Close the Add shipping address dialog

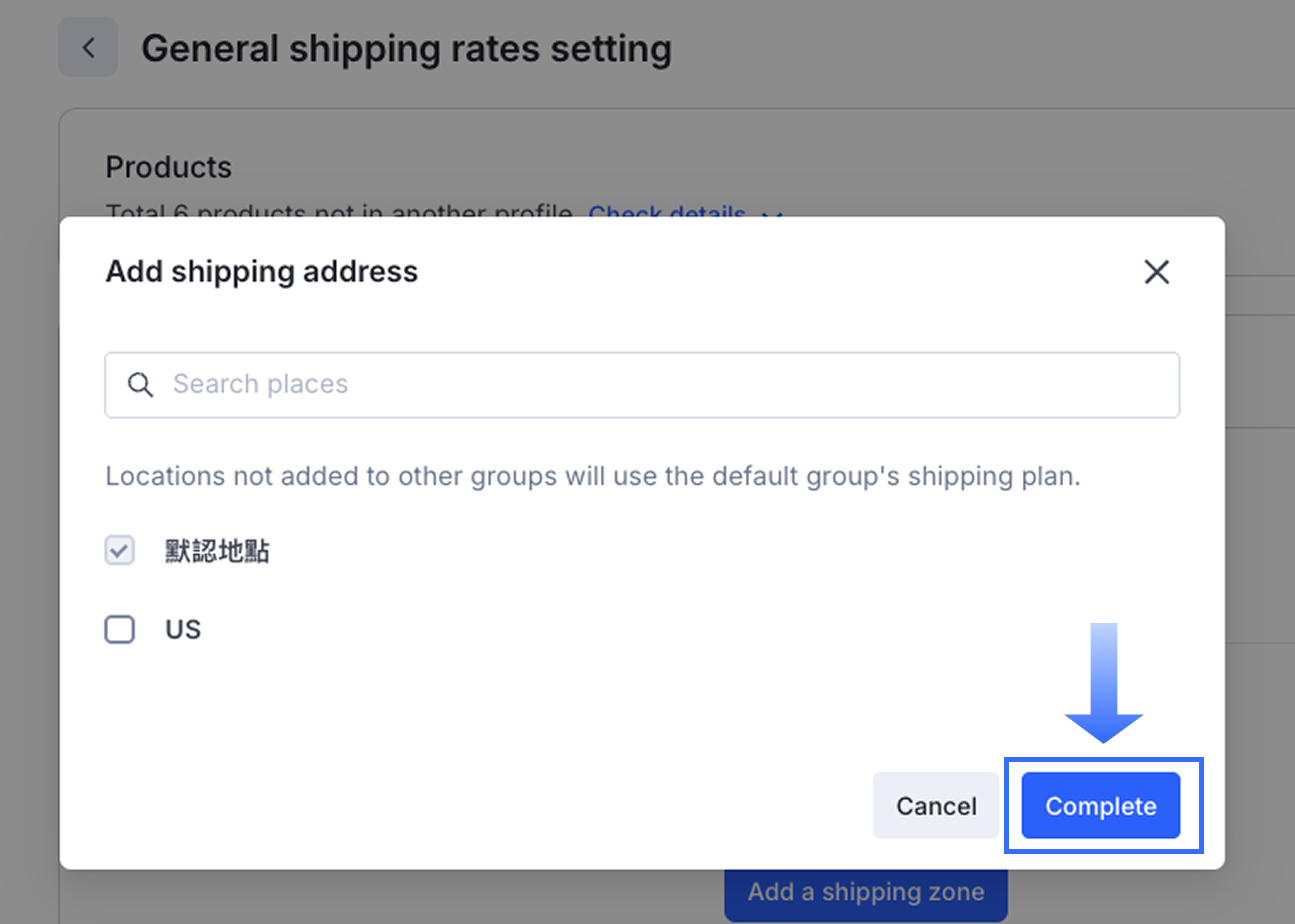(1156, 272)
